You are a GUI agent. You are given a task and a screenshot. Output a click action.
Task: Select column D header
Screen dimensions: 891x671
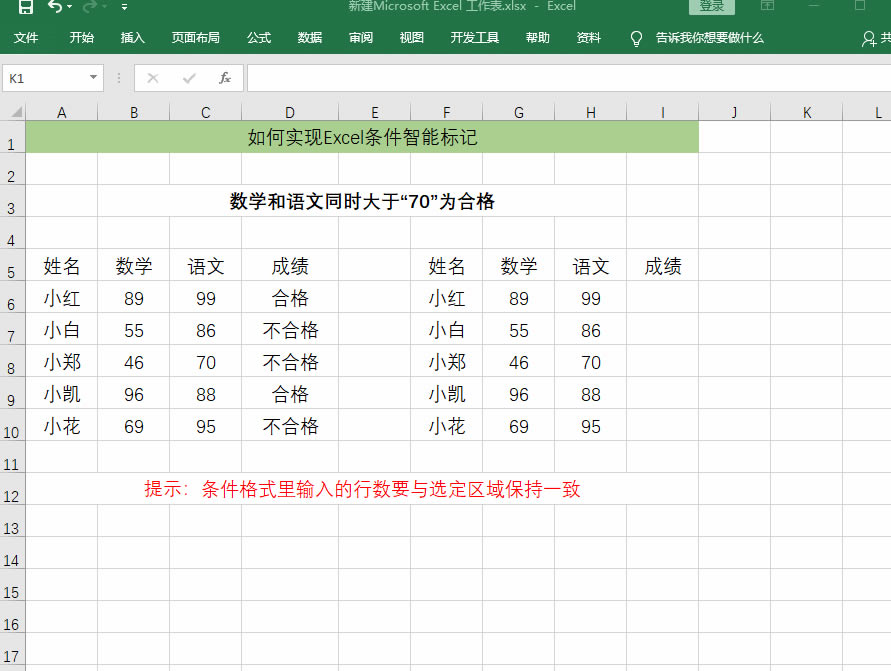coord(290,113)
